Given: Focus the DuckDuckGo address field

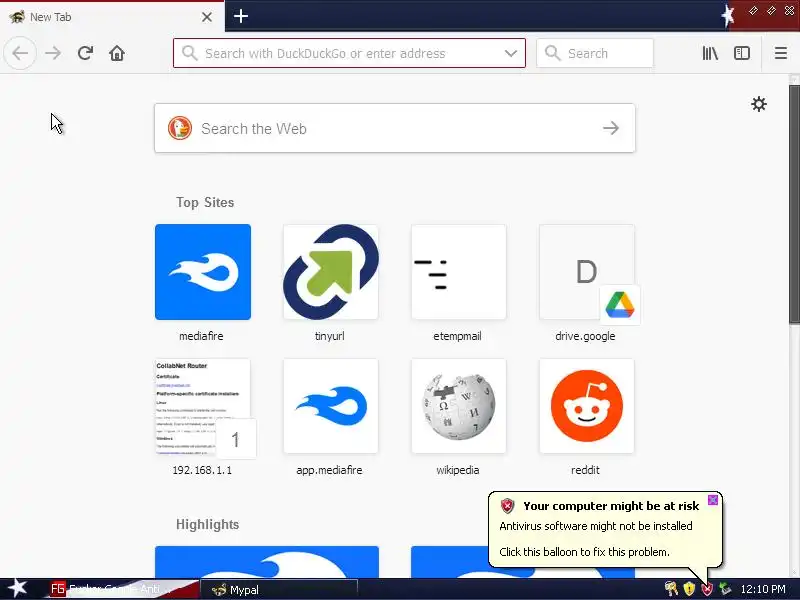Looking at the screenshot, I should point(349,53).
